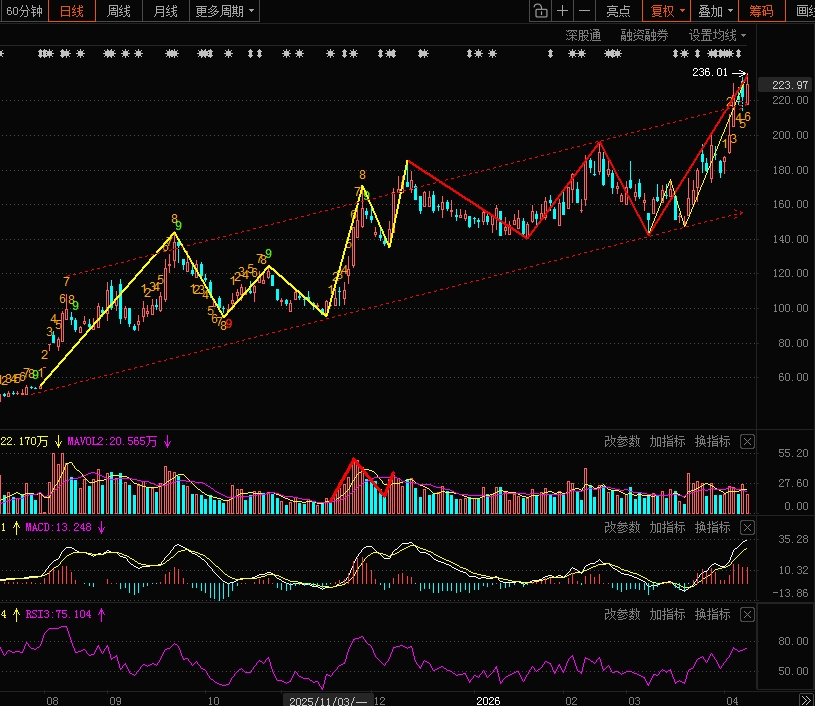815x706 pixels.
Task: Click the lock icon in top toolbar
Action: 540,10
